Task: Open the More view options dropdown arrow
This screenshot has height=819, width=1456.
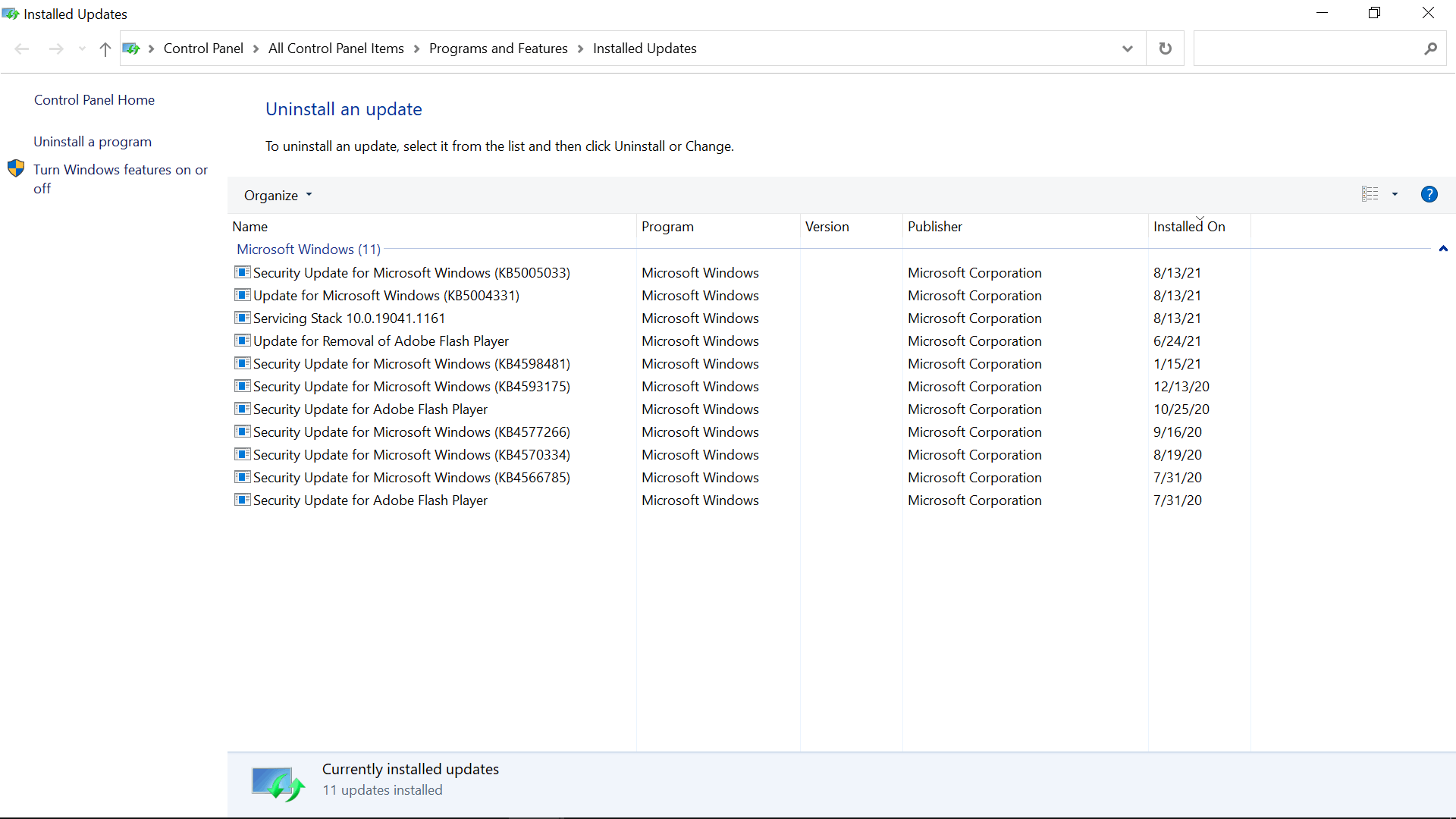Action: click(x=1395, y=194)
